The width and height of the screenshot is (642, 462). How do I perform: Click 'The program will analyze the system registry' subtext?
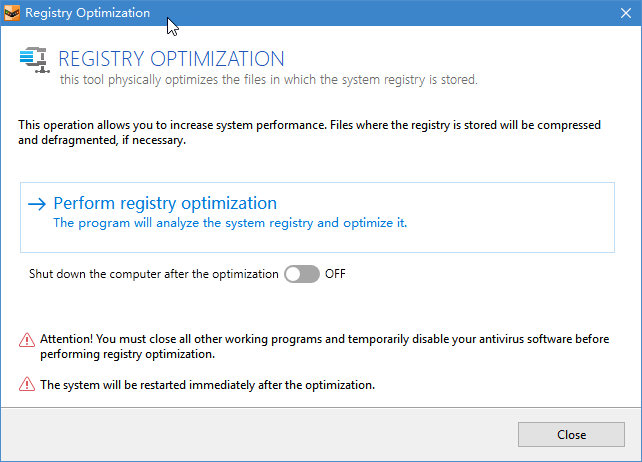[230, 223]
